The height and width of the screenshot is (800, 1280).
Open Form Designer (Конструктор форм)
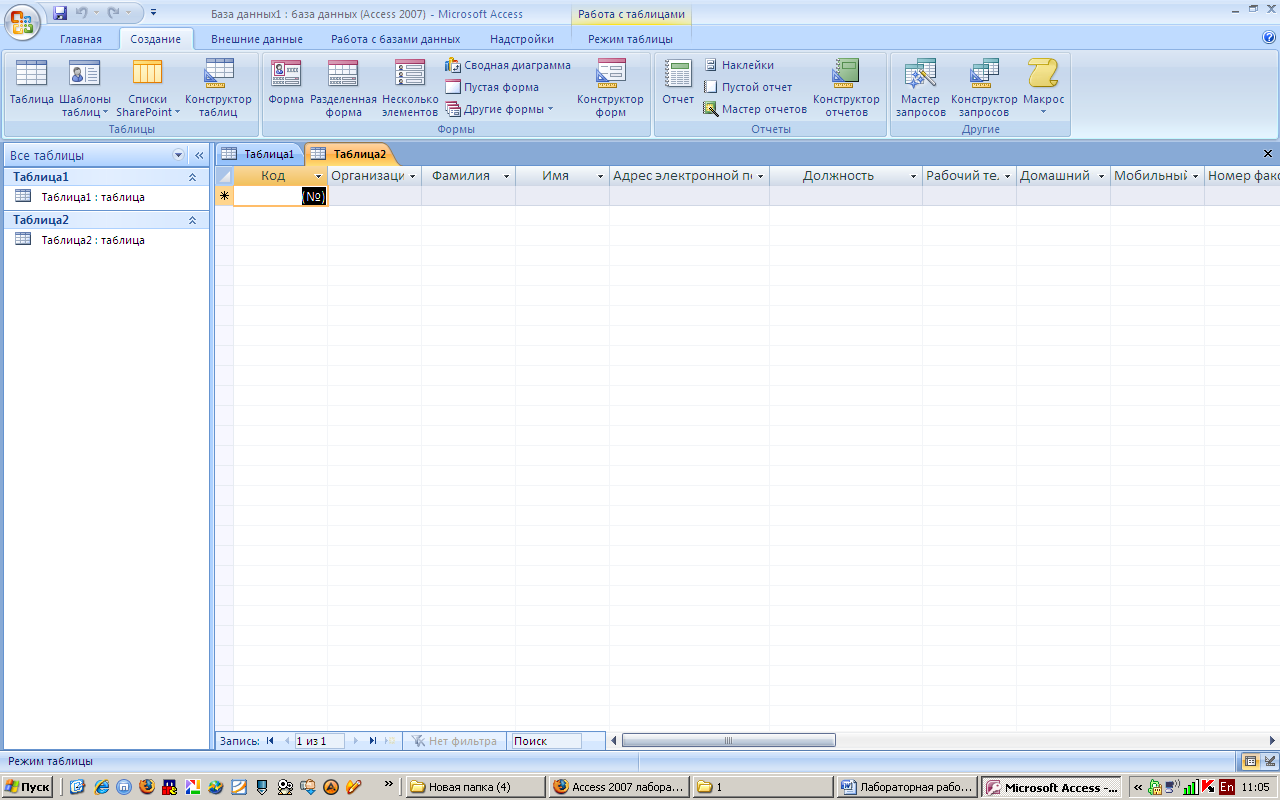[610, 88]
